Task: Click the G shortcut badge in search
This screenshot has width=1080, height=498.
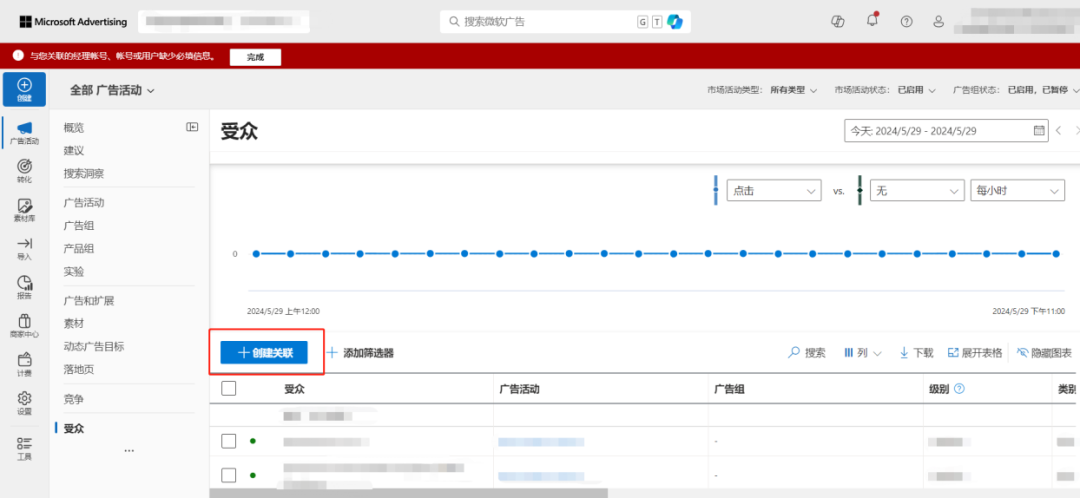Action: (x=643, y=22)
